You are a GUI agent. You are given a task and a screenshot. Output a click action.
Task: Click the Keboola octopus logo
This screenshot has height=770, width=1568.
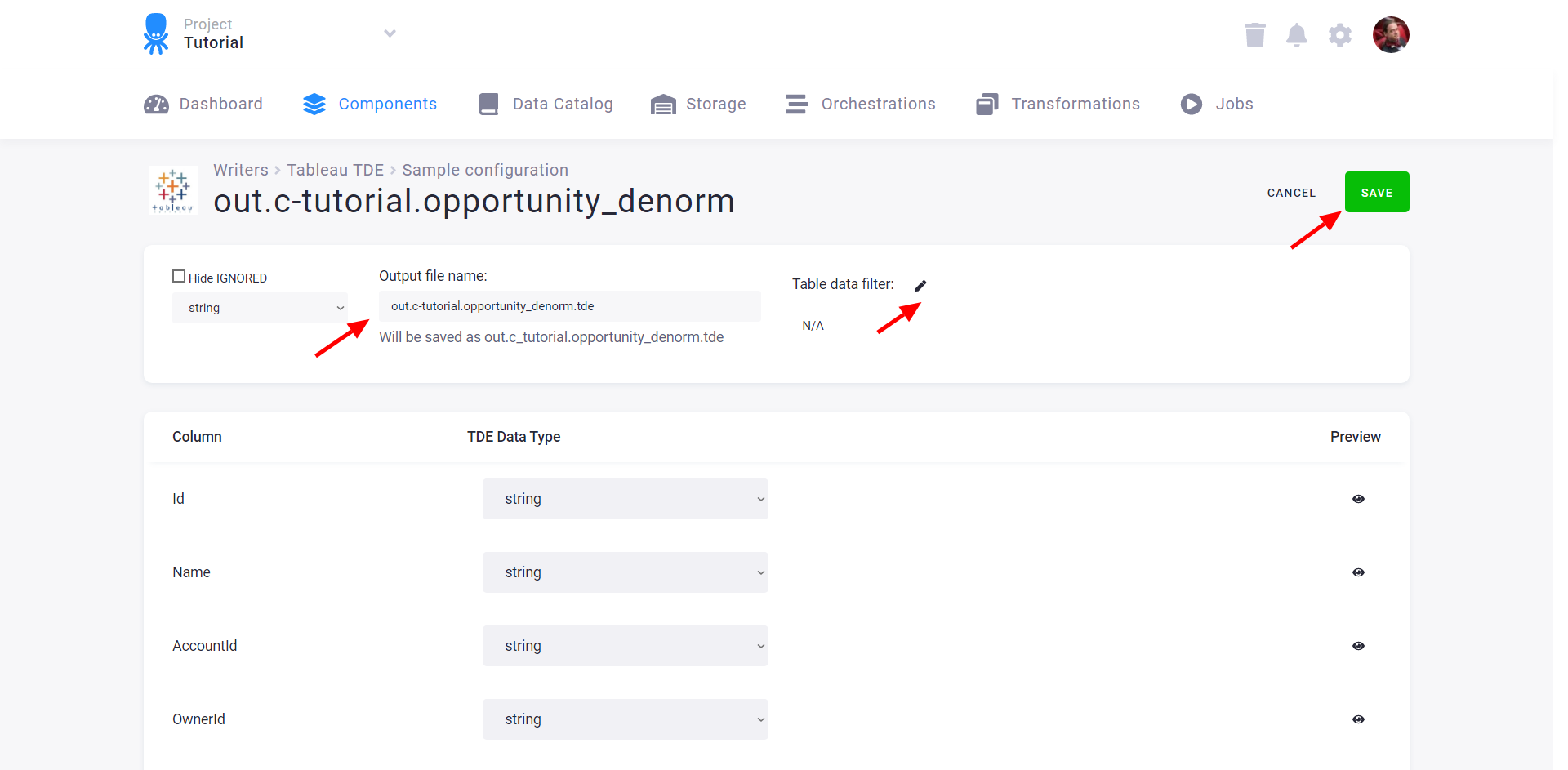click(x=155, y=33)
